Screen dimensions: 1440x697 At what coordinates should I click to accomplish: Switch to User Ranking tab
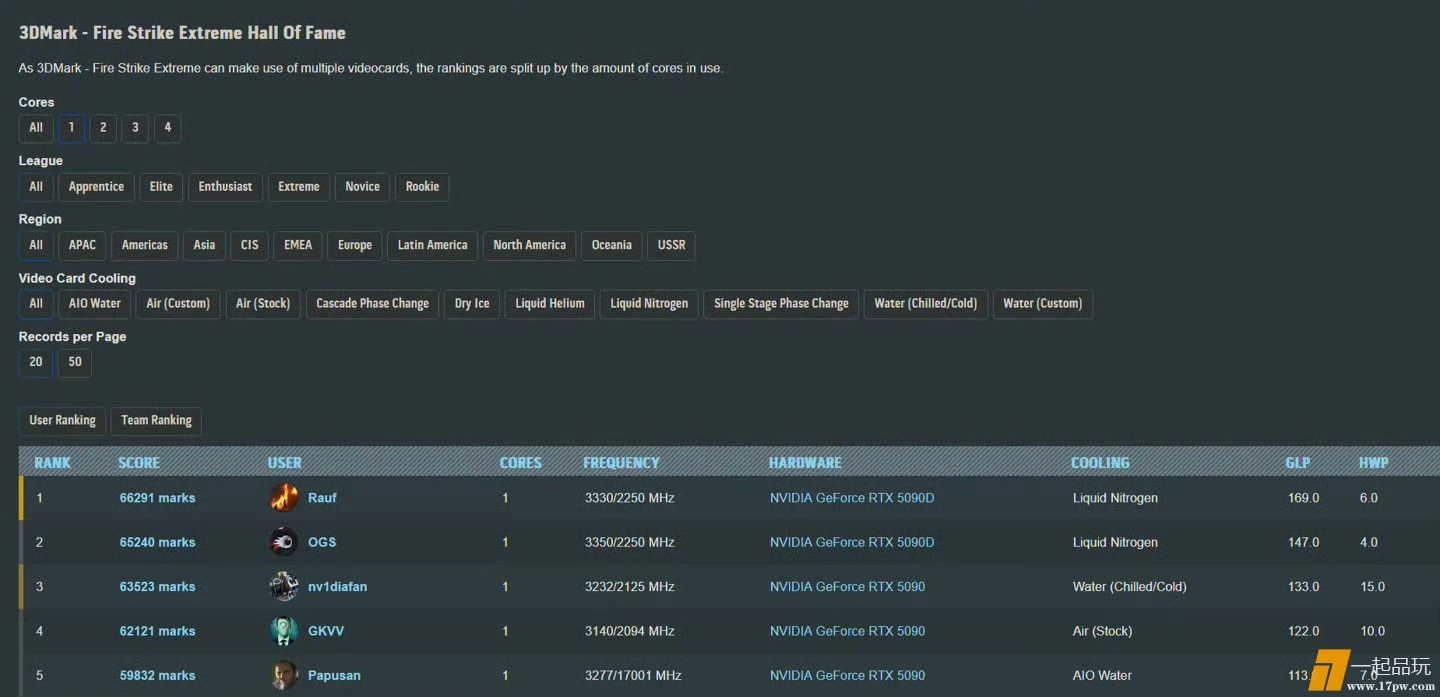[x=62, y=421]
